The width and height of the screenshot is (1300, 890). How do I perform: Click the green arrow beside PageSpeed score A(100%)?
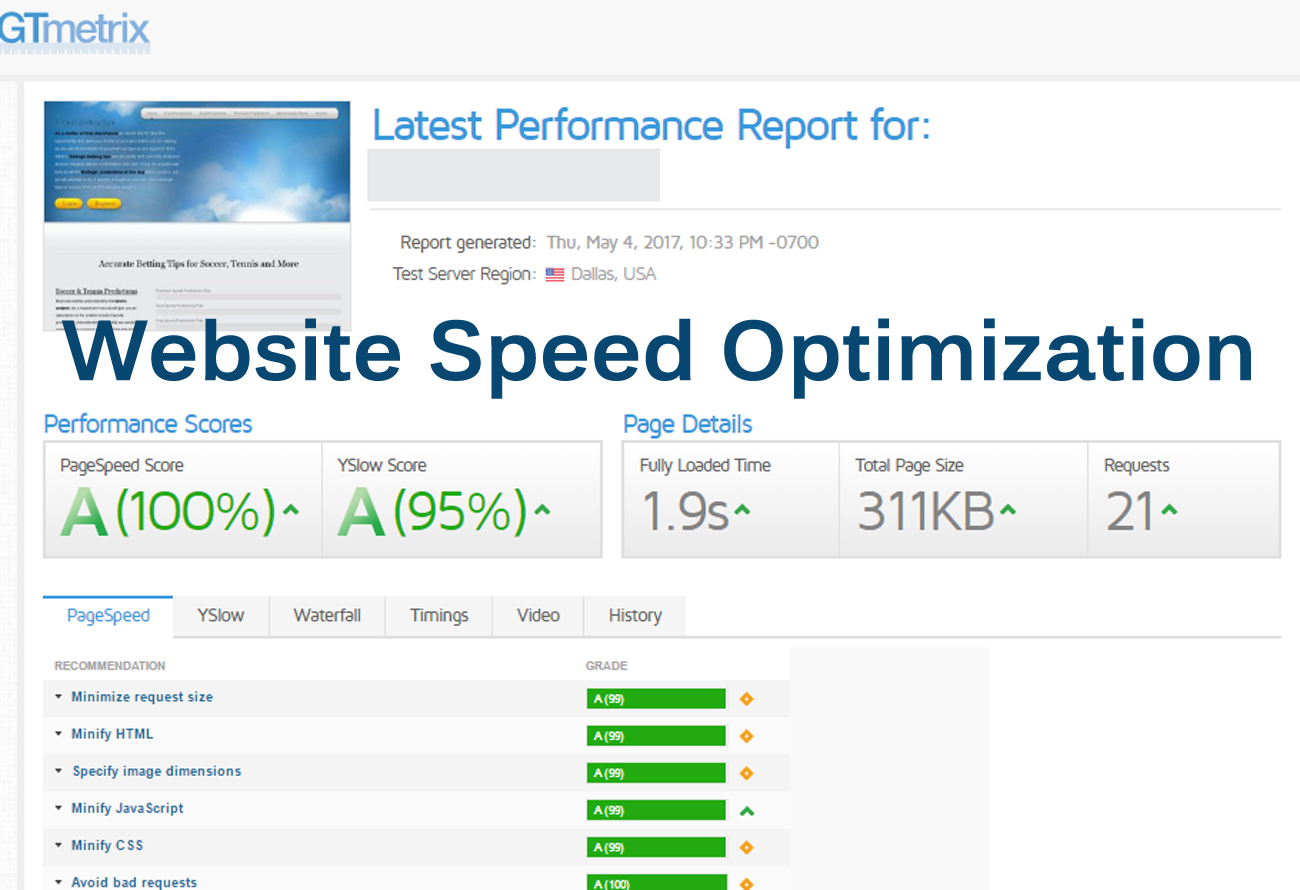tap(291, 510)
